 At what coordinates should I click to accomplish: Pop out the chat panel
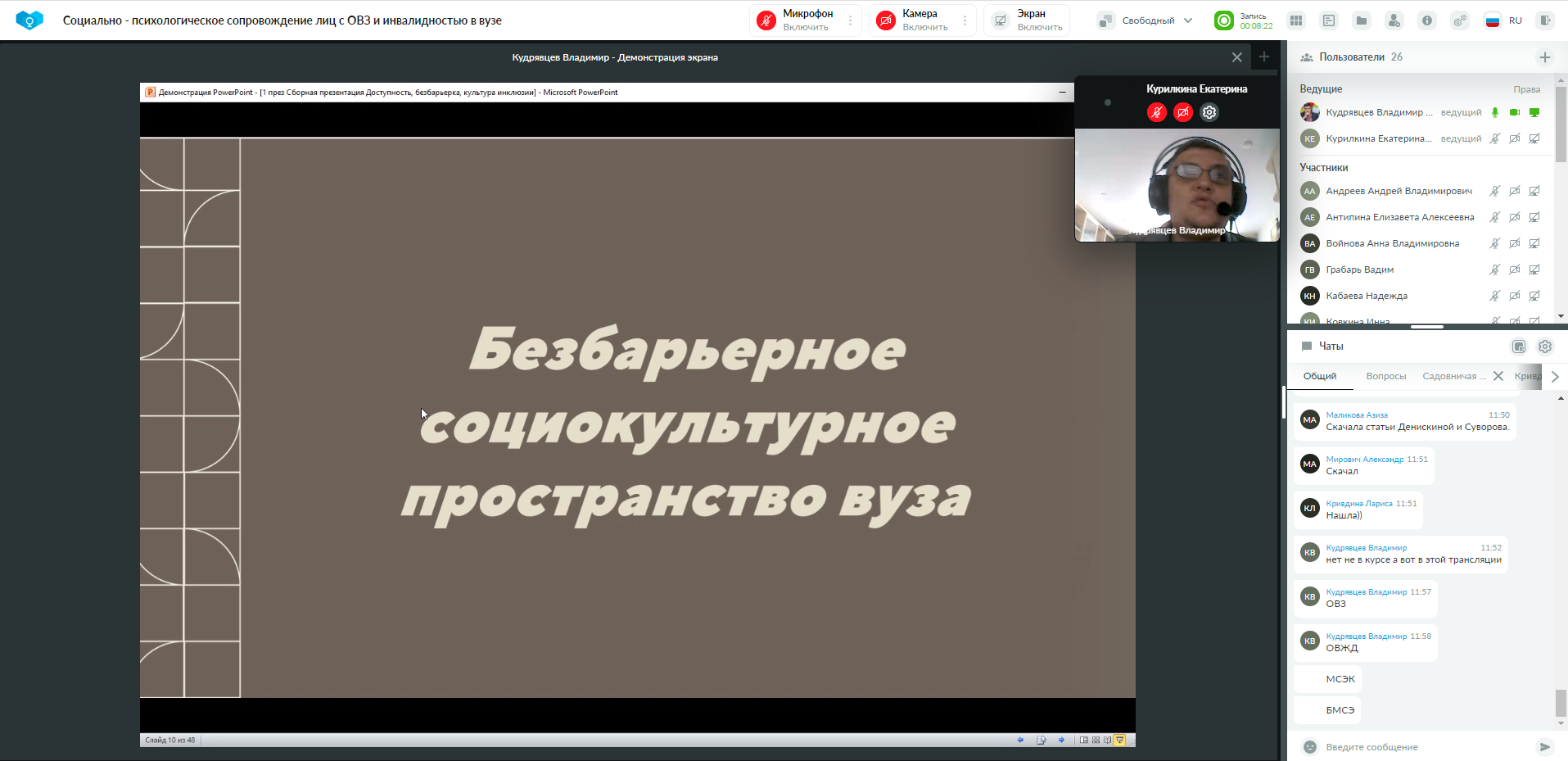1519,347
